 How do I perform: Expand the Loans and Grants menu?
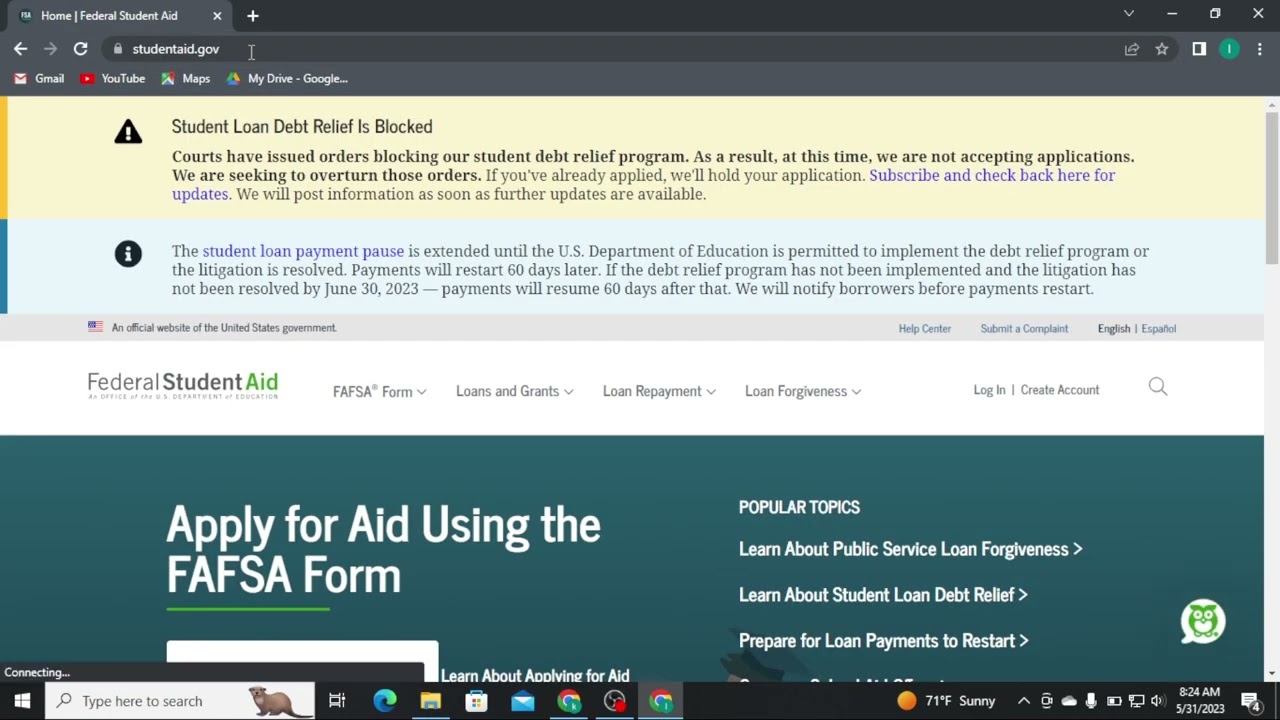pos(515,391)
